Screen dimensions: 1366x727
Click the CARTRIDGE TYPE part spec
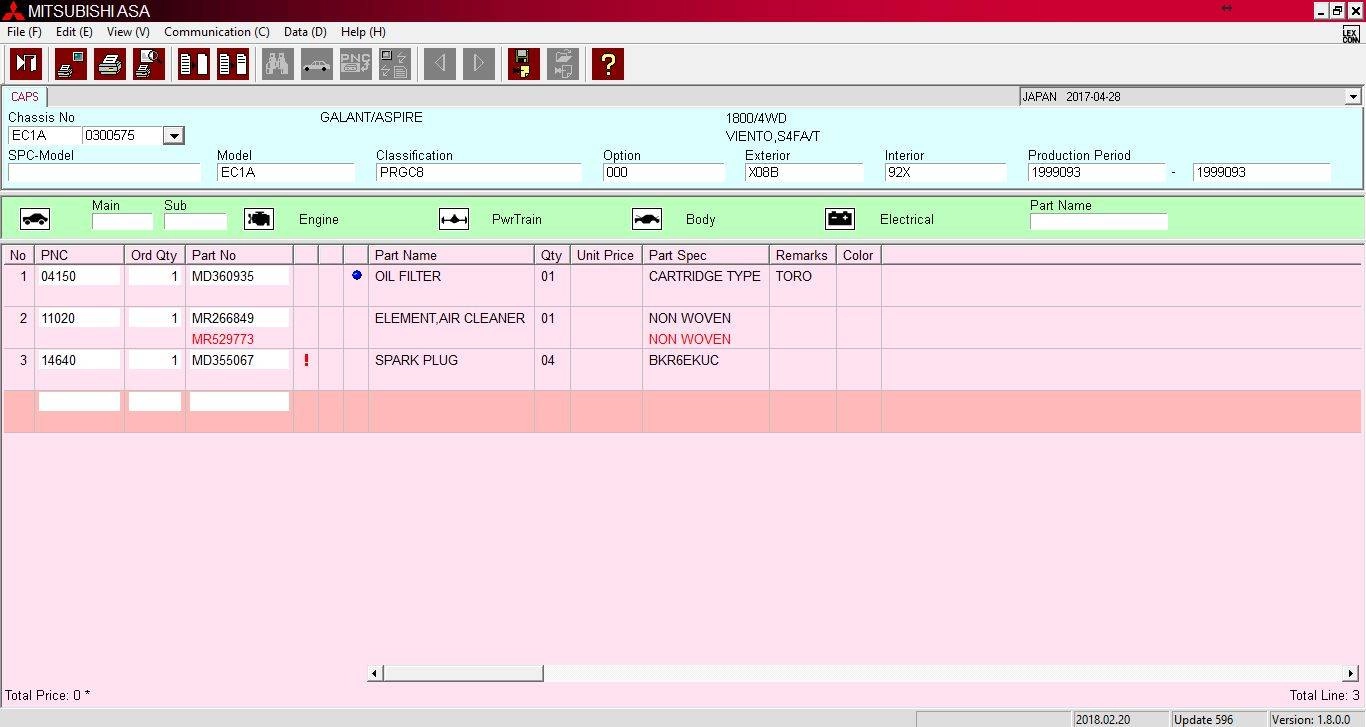pos(705,276)
